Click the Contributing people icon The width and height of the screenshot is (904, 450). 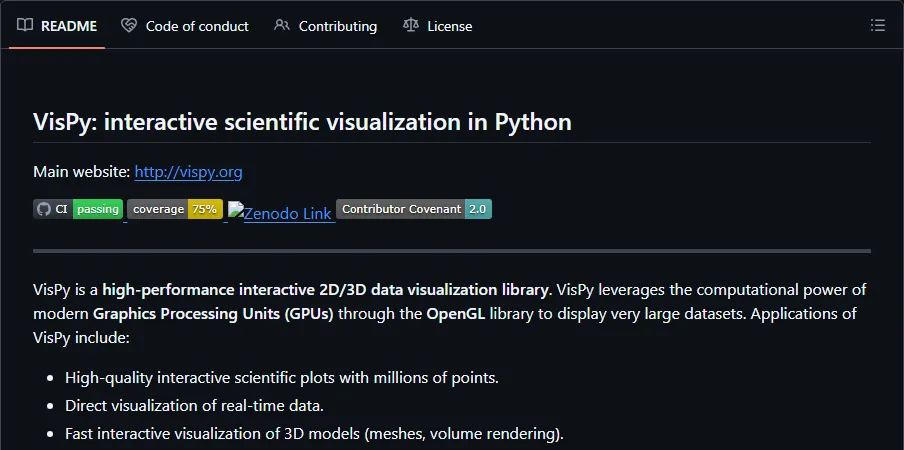tap(282, 25)
